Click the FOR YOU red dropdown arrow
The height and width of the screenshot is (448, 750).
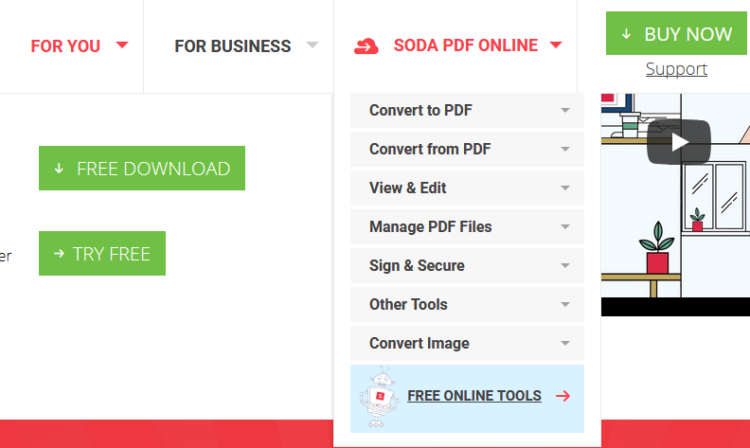point(122,45)
